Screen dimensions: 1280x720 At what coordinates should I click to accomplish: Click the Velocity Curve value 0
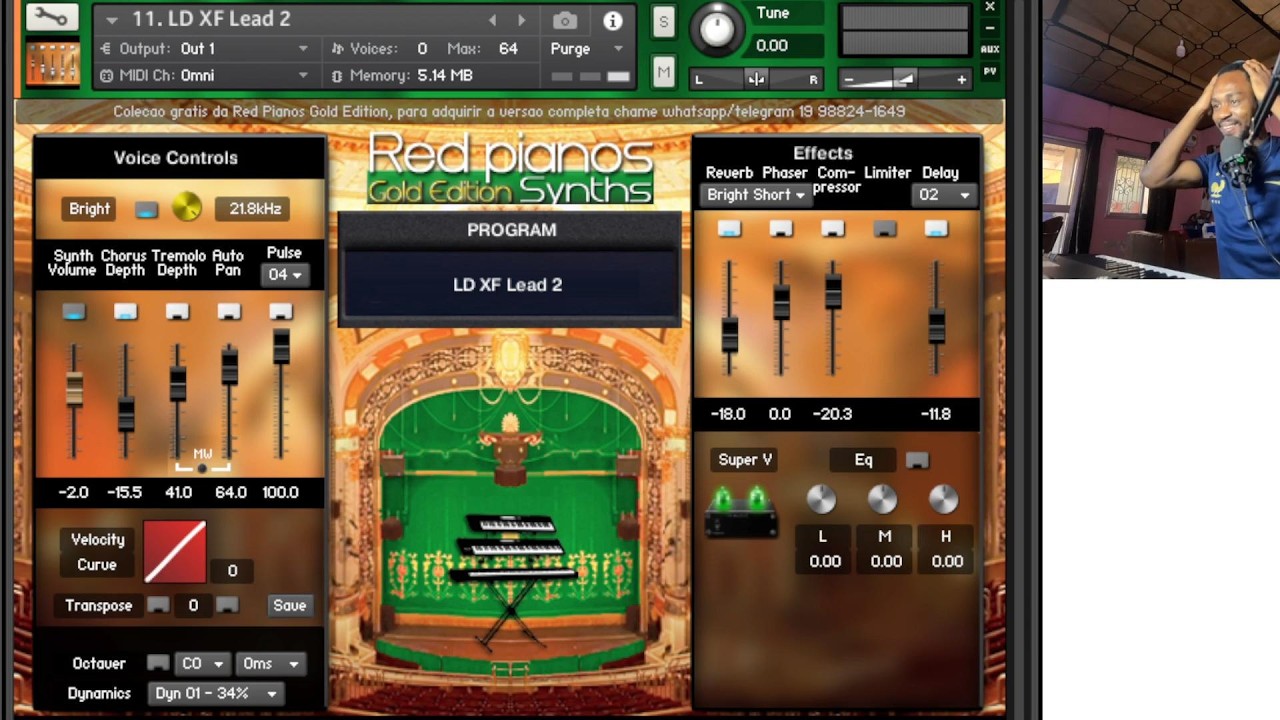232,570
